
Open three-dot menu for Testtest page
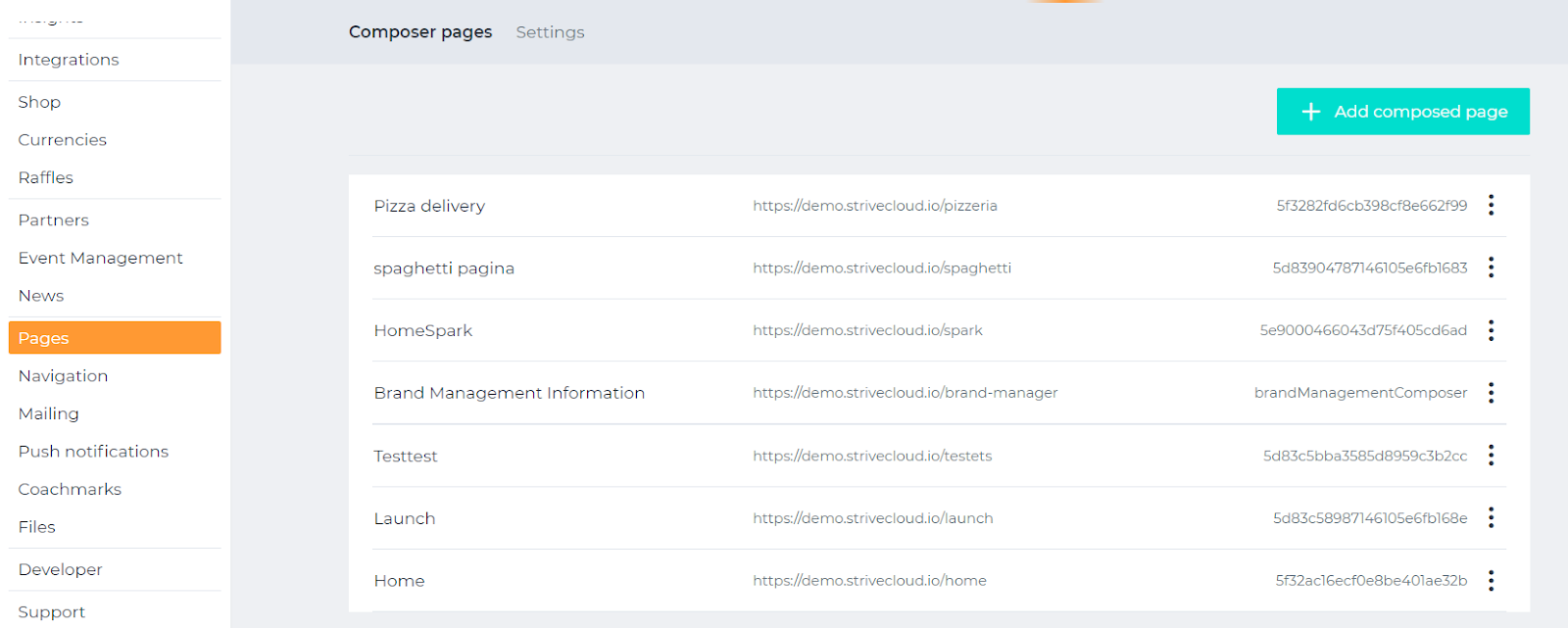(1491, 456)
